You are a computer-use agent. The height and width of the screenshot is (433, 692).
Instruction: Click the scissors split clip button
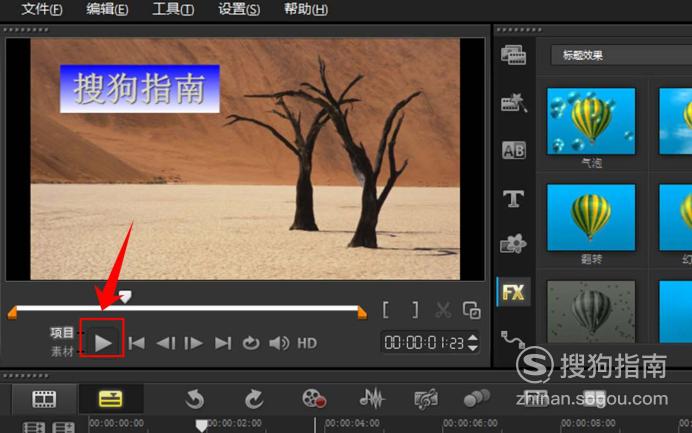click(443, 310)
